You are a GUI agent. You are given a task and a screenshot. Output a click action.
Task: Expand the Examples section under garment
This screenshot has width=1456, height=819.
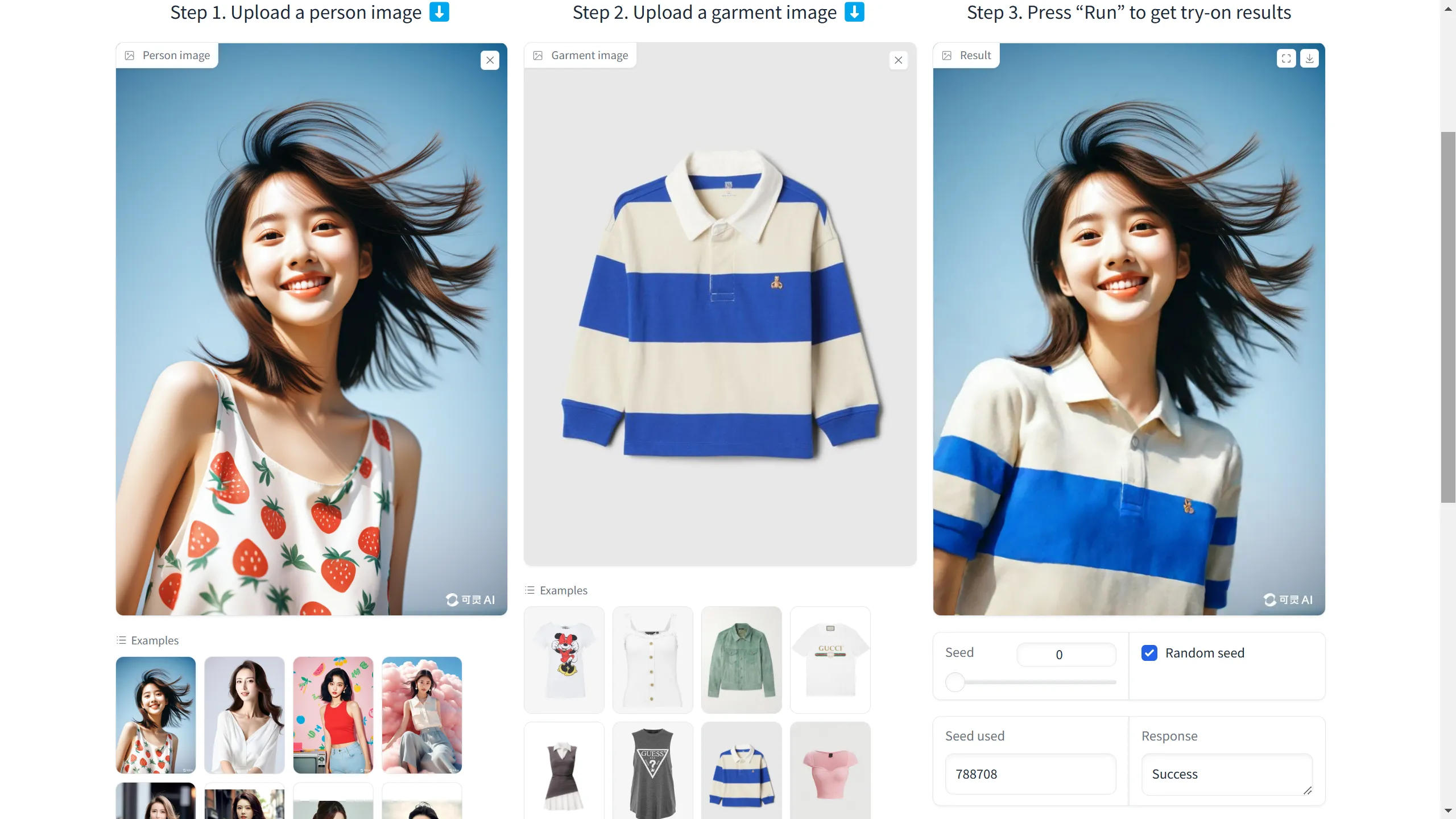(x=556, y=589)
